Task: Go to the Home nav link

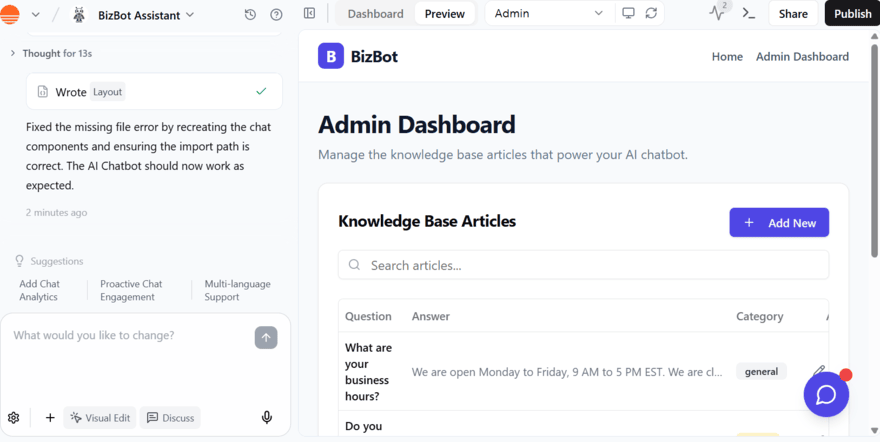Action: point(727,57)
